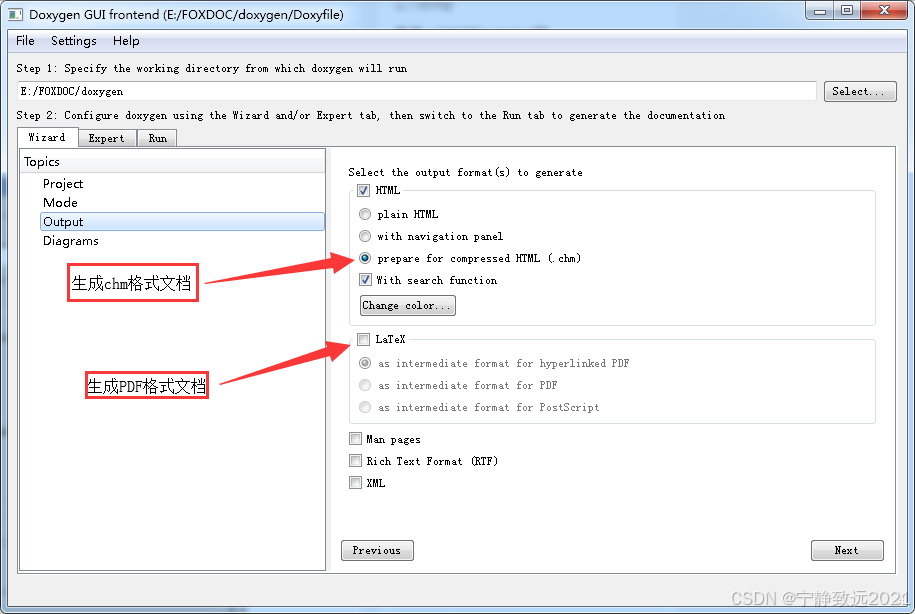Select intermediate format for hyperlinked PDF

[365, 363]
